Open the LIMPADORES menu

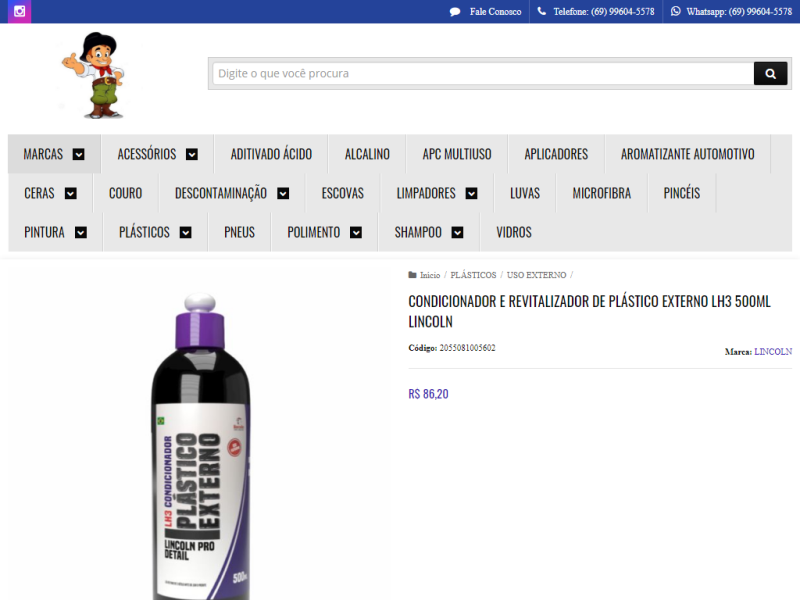(x=426, y=193)
